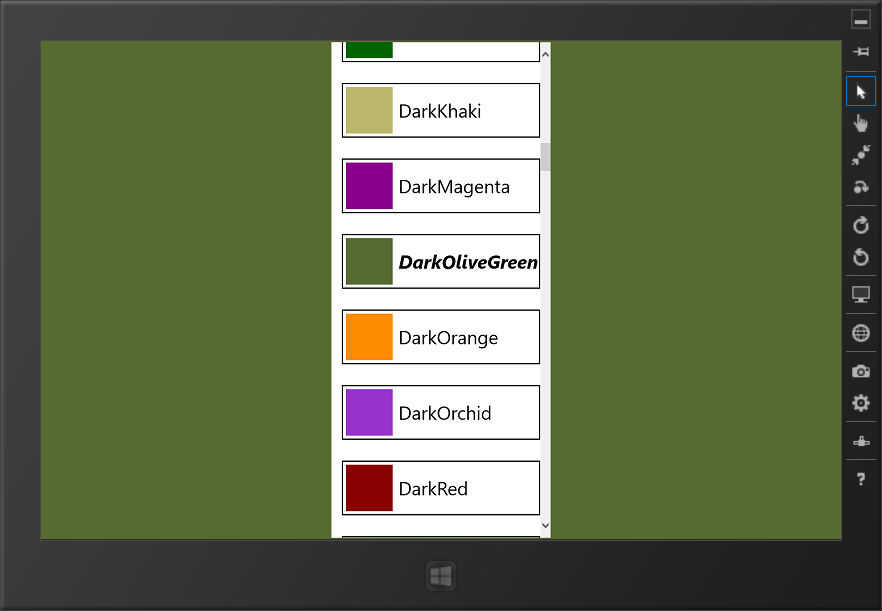Screen dimensions: 882x611
Task: Open set location globe icon
Action: coord(861,333)
